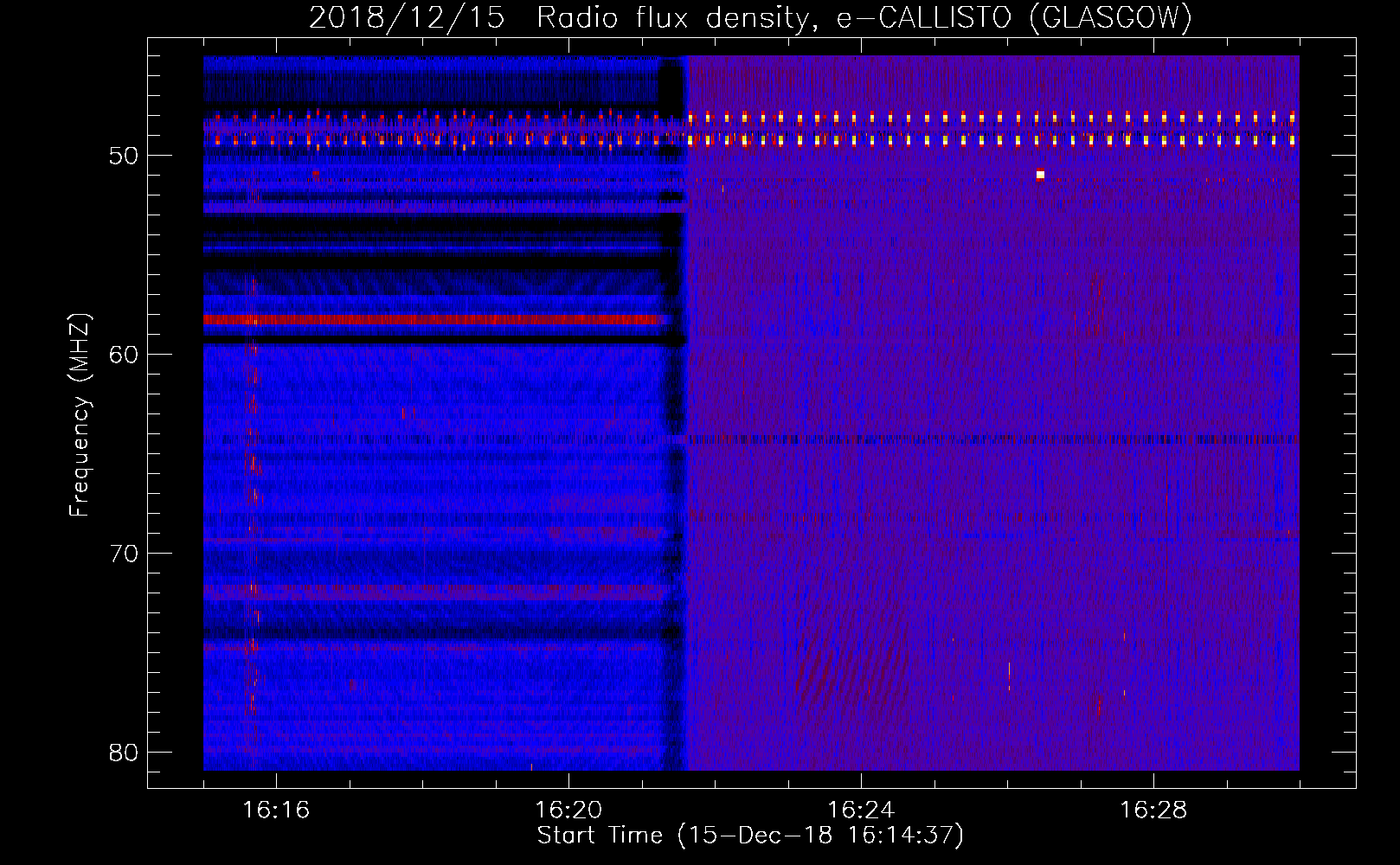
Task: Click the "16:16" time tick label
Action: [x=276, y=810]
